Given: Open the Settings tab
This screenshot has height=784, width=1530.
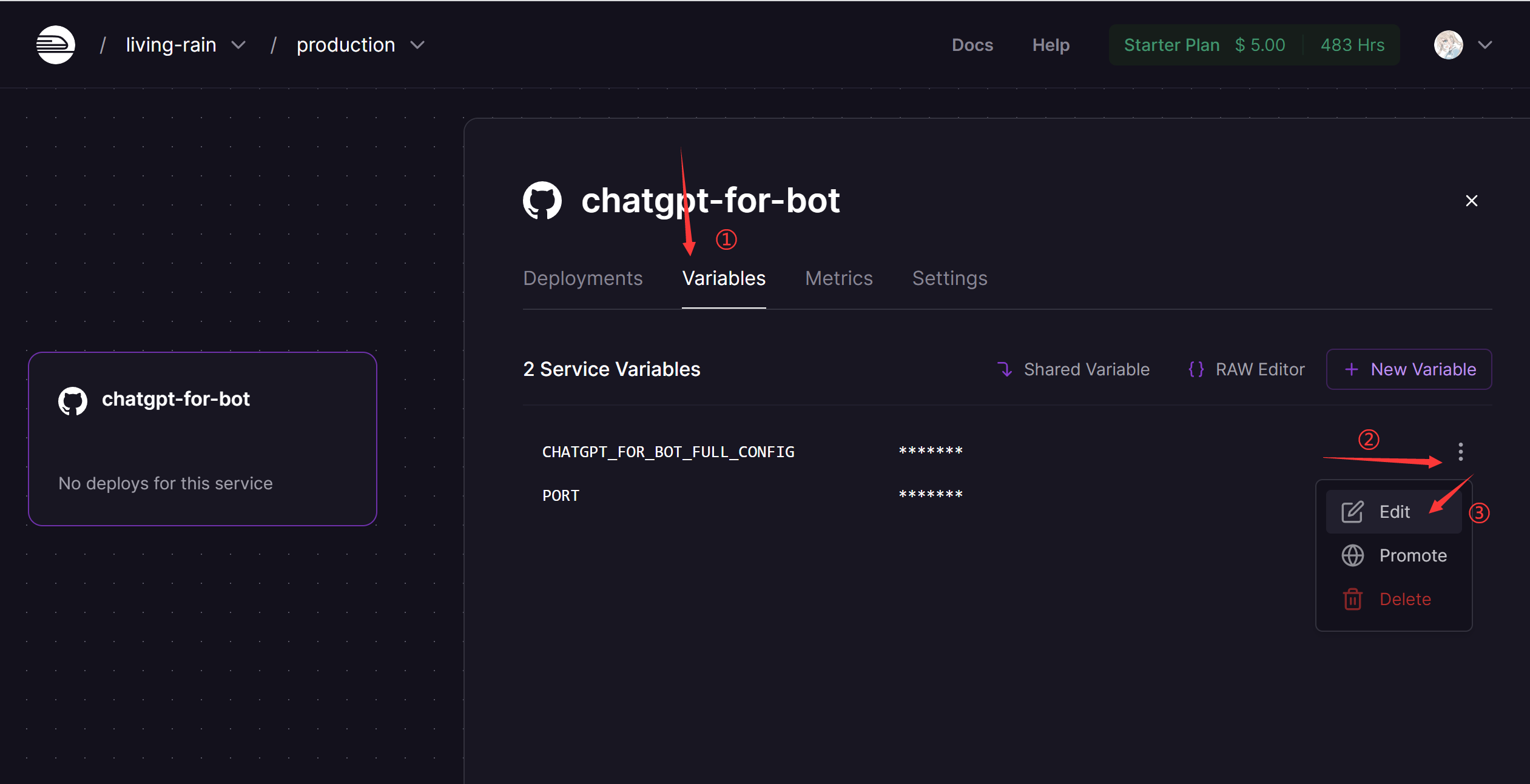Looking at the screenshot, I should [949, 278].
